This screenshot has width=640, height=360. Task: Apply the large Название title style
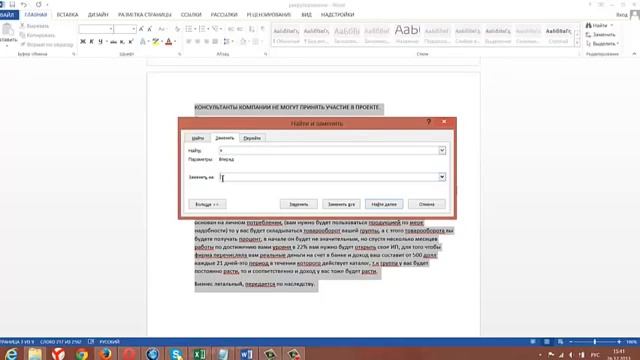tap(407, 35)
